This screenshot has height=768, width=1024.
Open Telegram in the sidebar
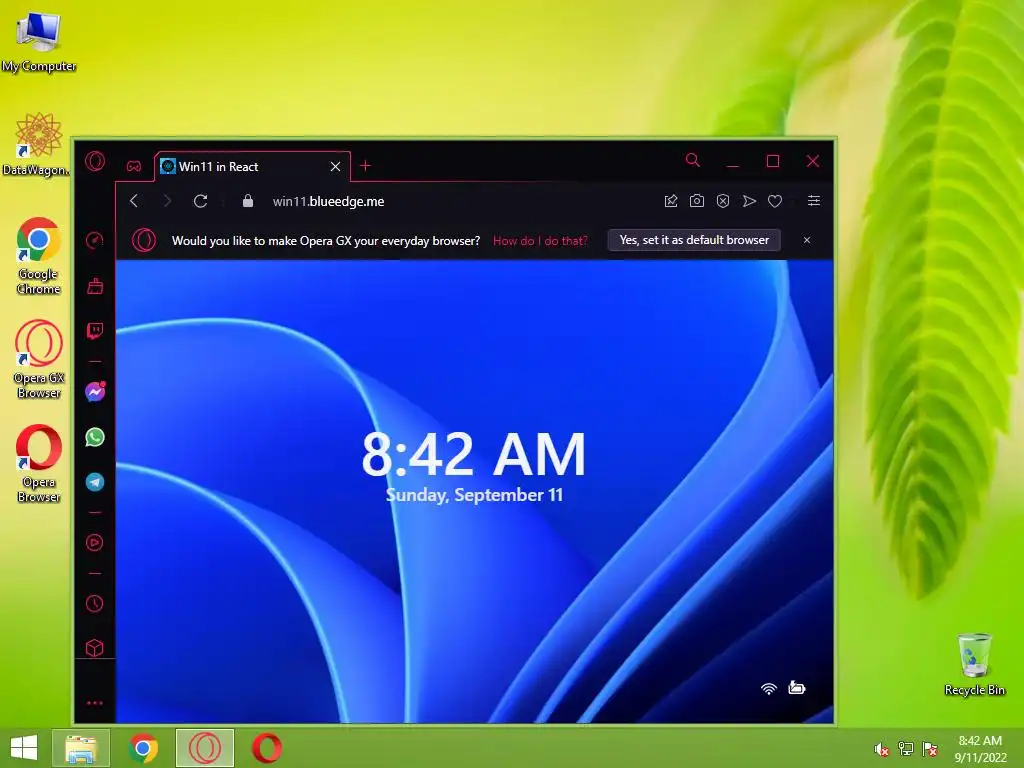[95, 482]
